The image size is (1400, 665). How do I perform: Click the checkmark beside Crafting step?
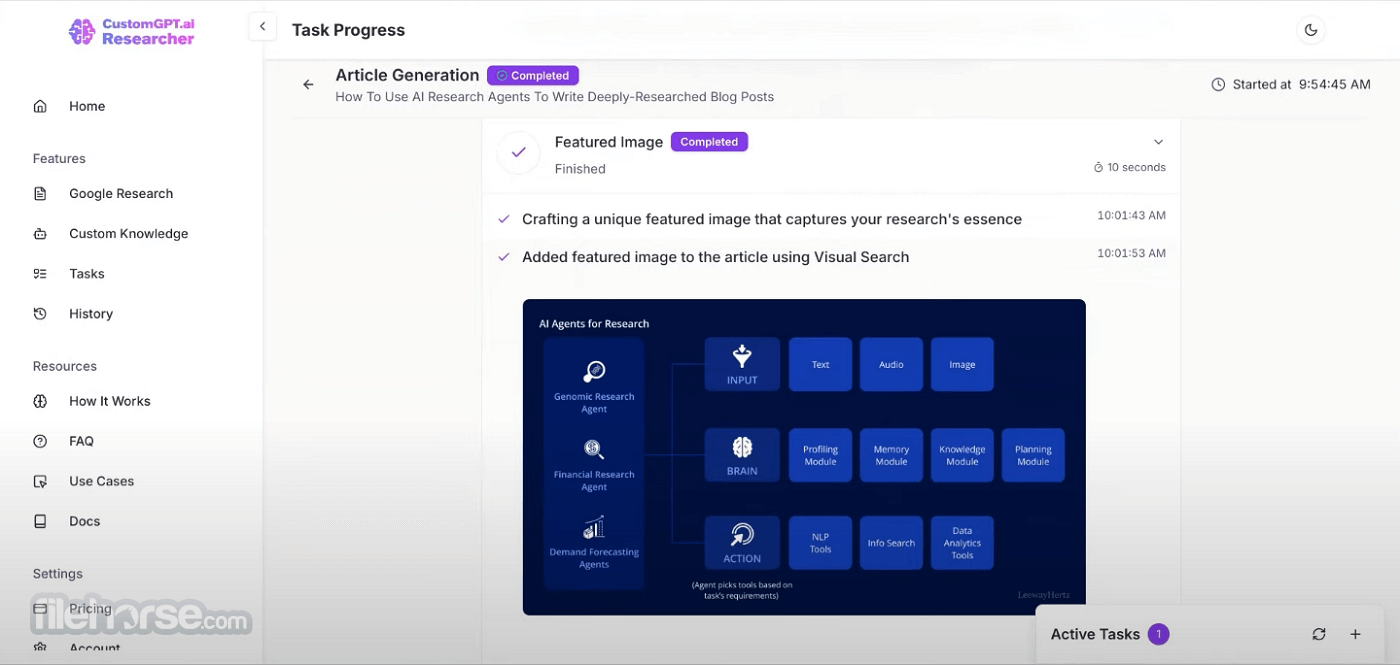coord(505,219)
